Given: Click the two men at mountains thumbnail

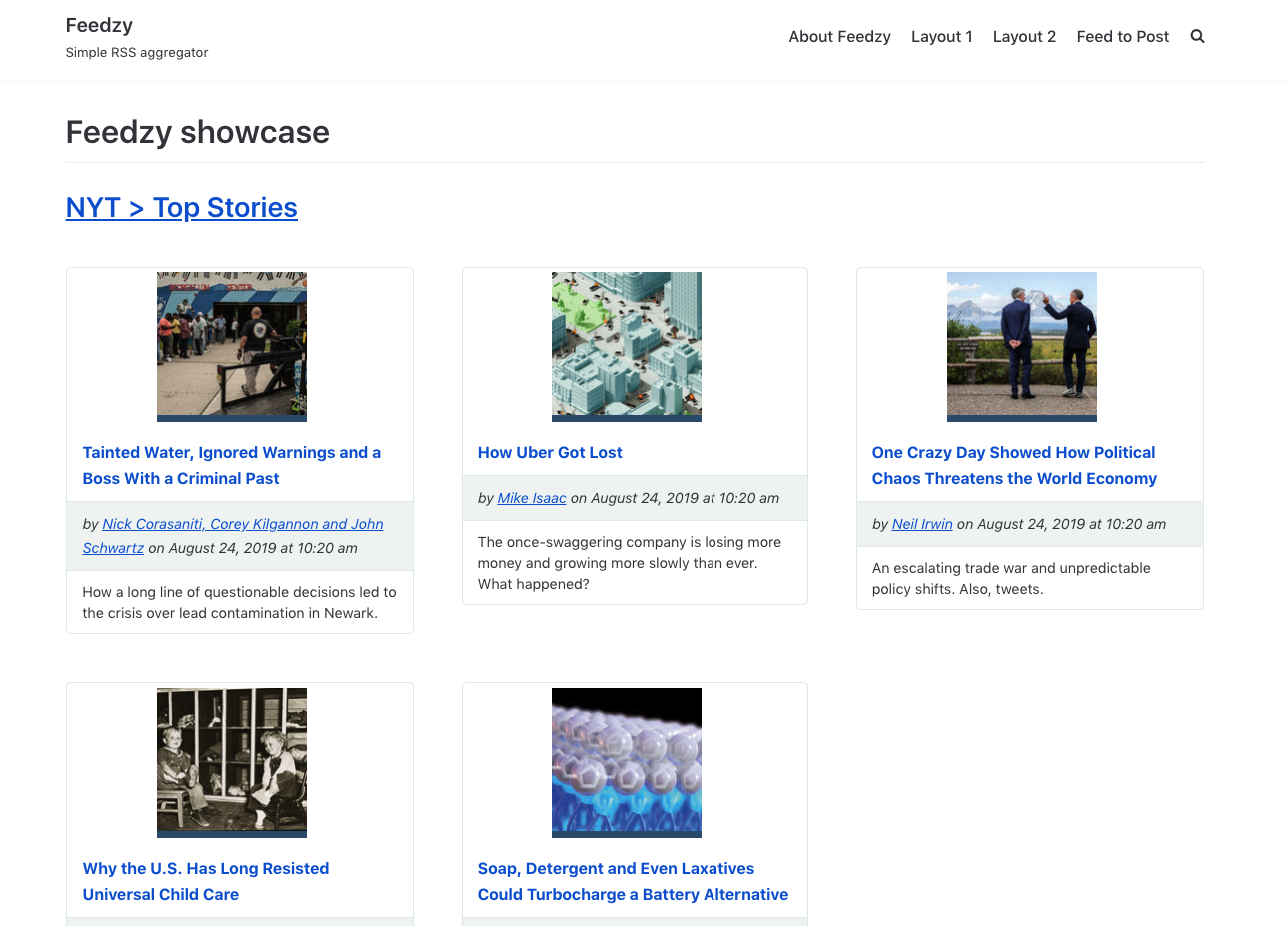Looking at the screenshot, I should pyautogui.click(x=1022, y=346).
